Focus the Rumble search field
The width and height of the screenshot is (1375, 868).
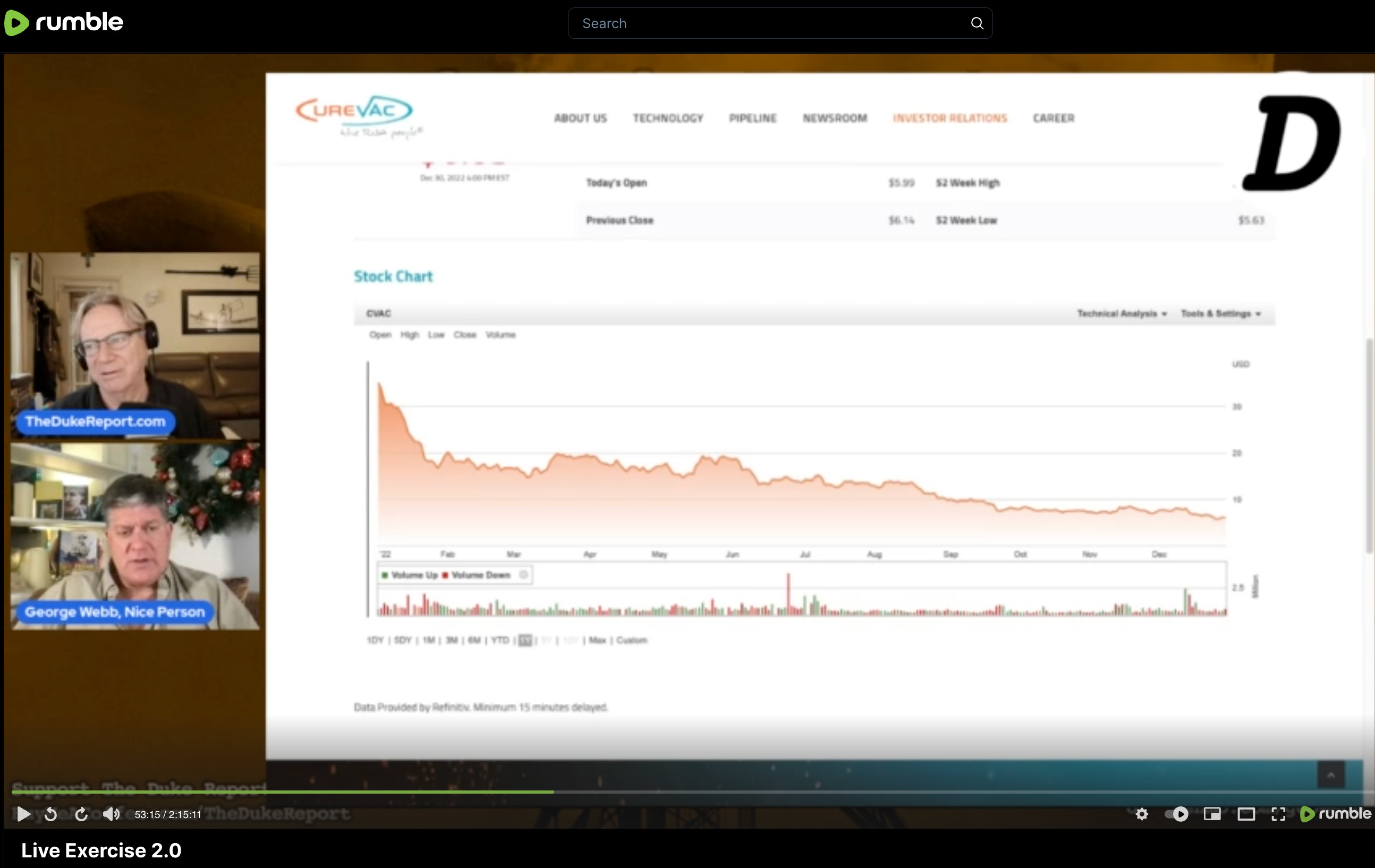pos(779,23)
